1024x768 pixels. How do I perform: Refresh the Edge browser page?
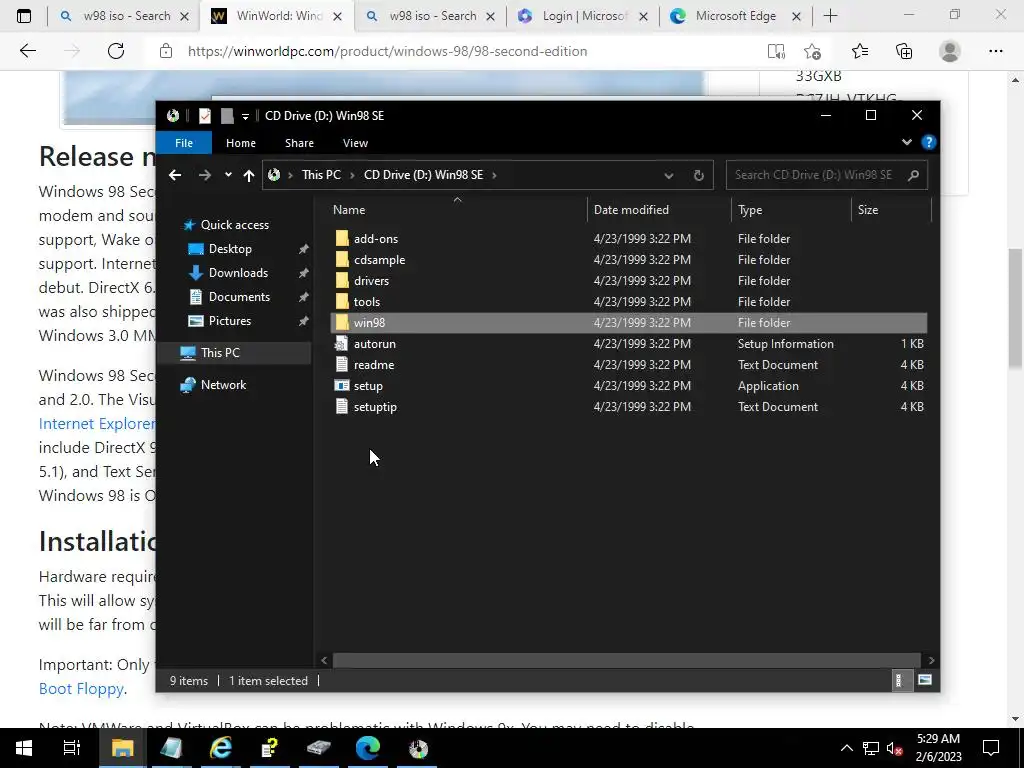click(x=116, y=51)
